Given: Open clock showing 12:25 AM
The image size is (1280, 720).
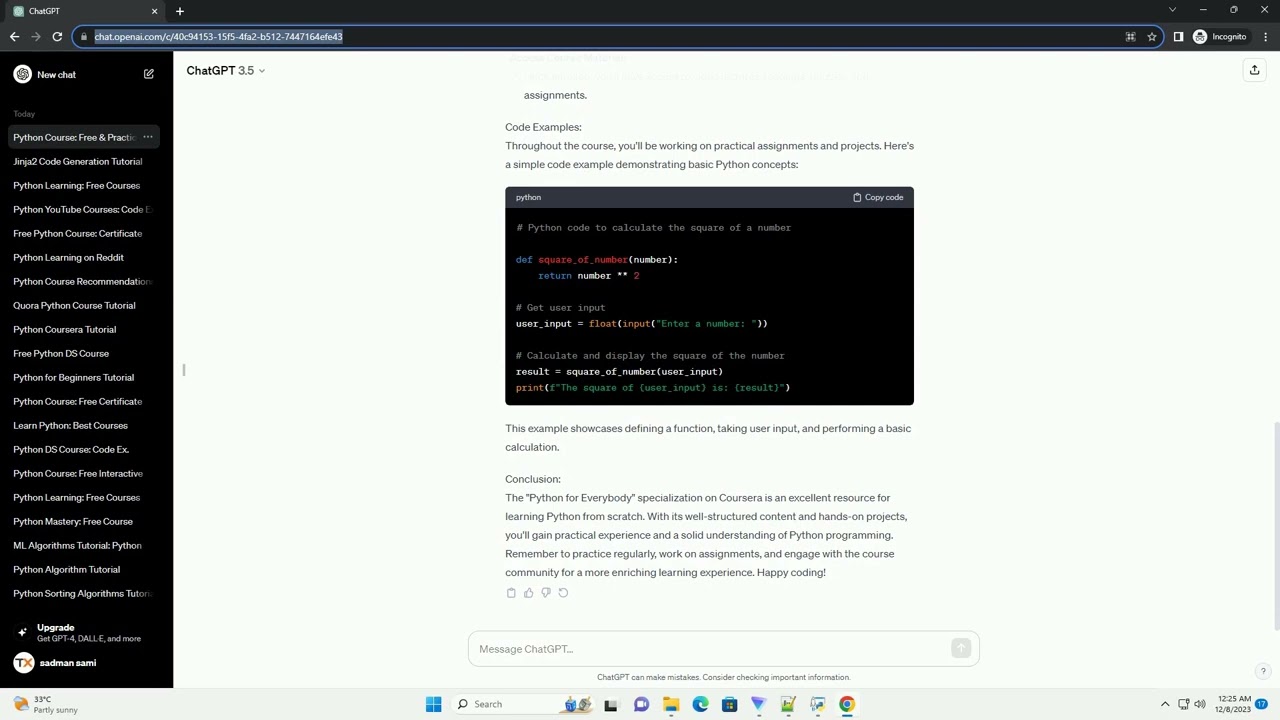Looking at the screenshot, I should (x=1235, y=704).
